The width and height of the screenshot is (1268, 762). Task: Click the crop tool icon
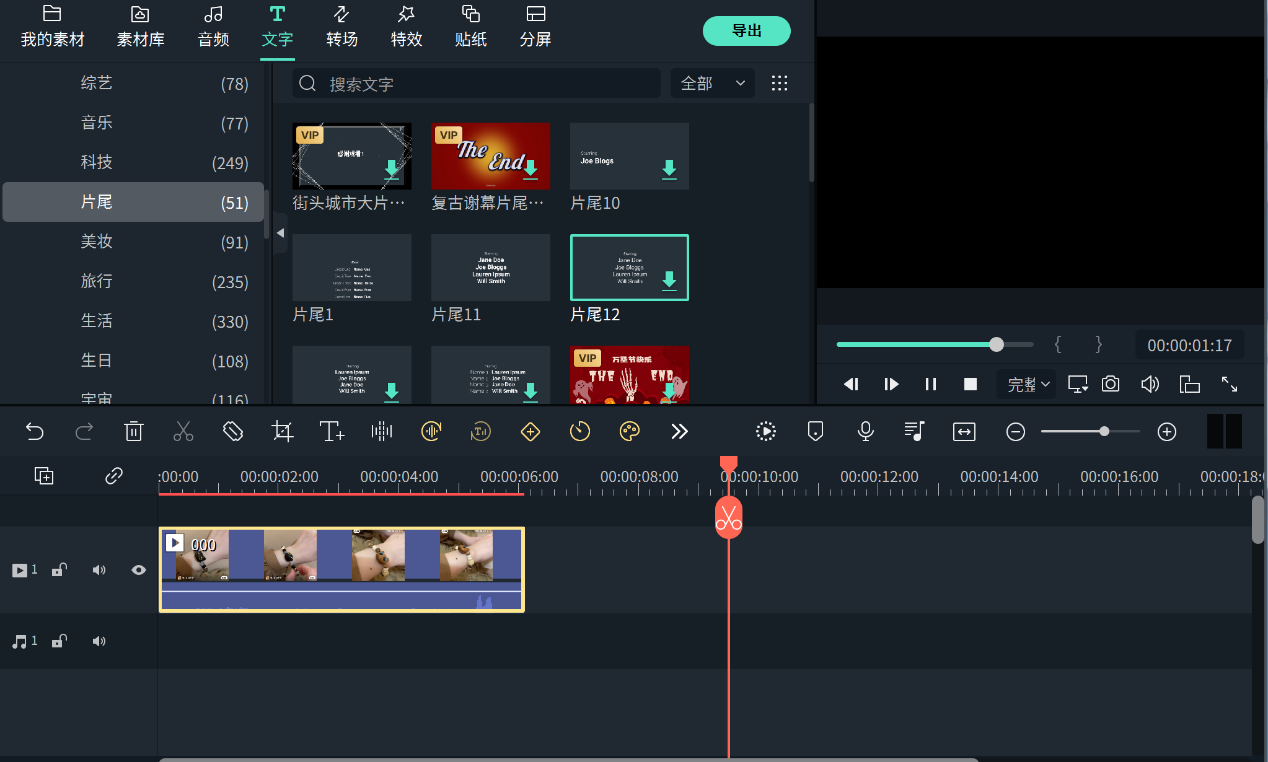coord(282,431)
